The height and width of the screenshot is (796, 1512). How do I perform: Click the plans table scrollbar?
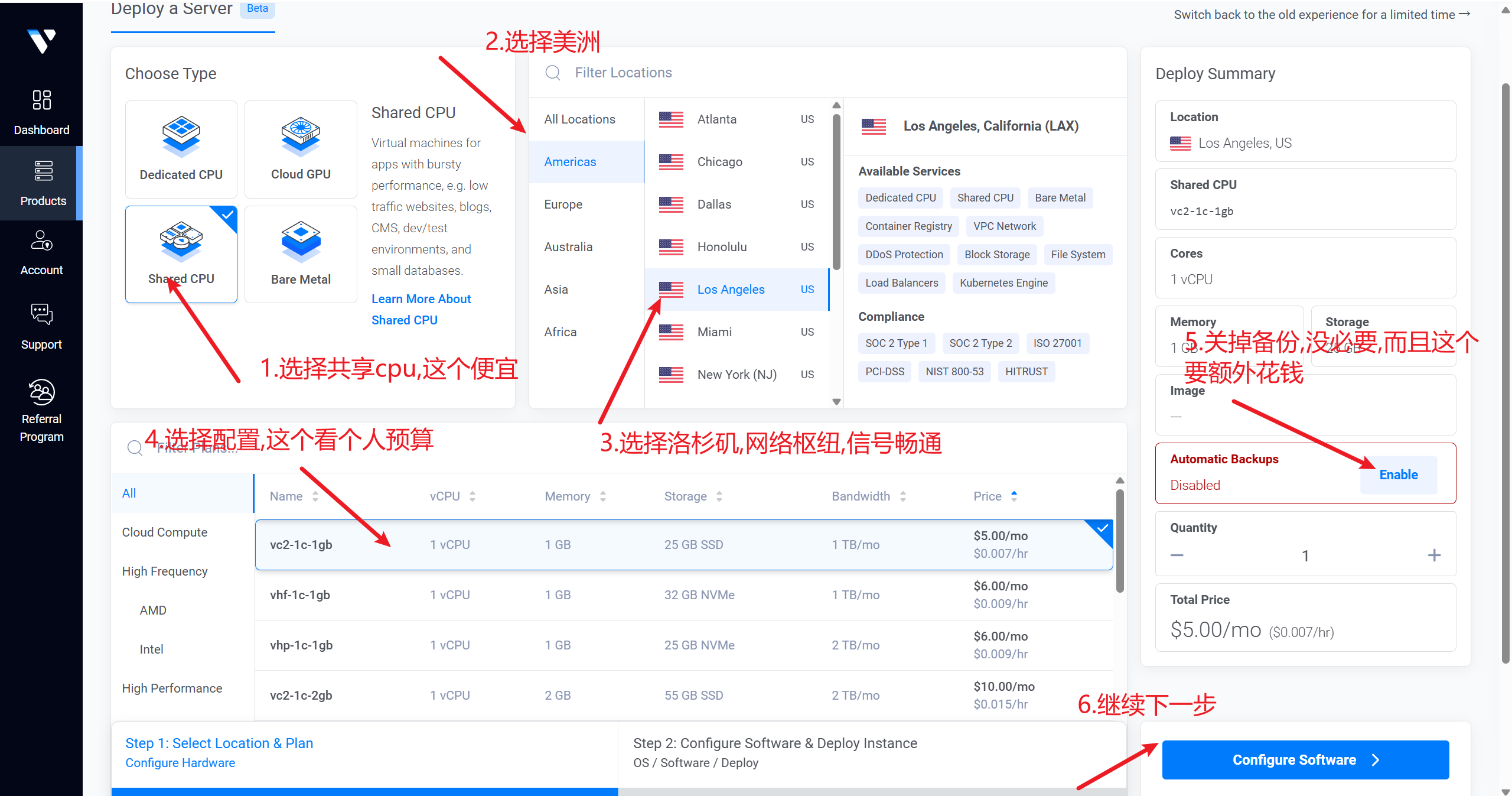tap(1120, 540)
